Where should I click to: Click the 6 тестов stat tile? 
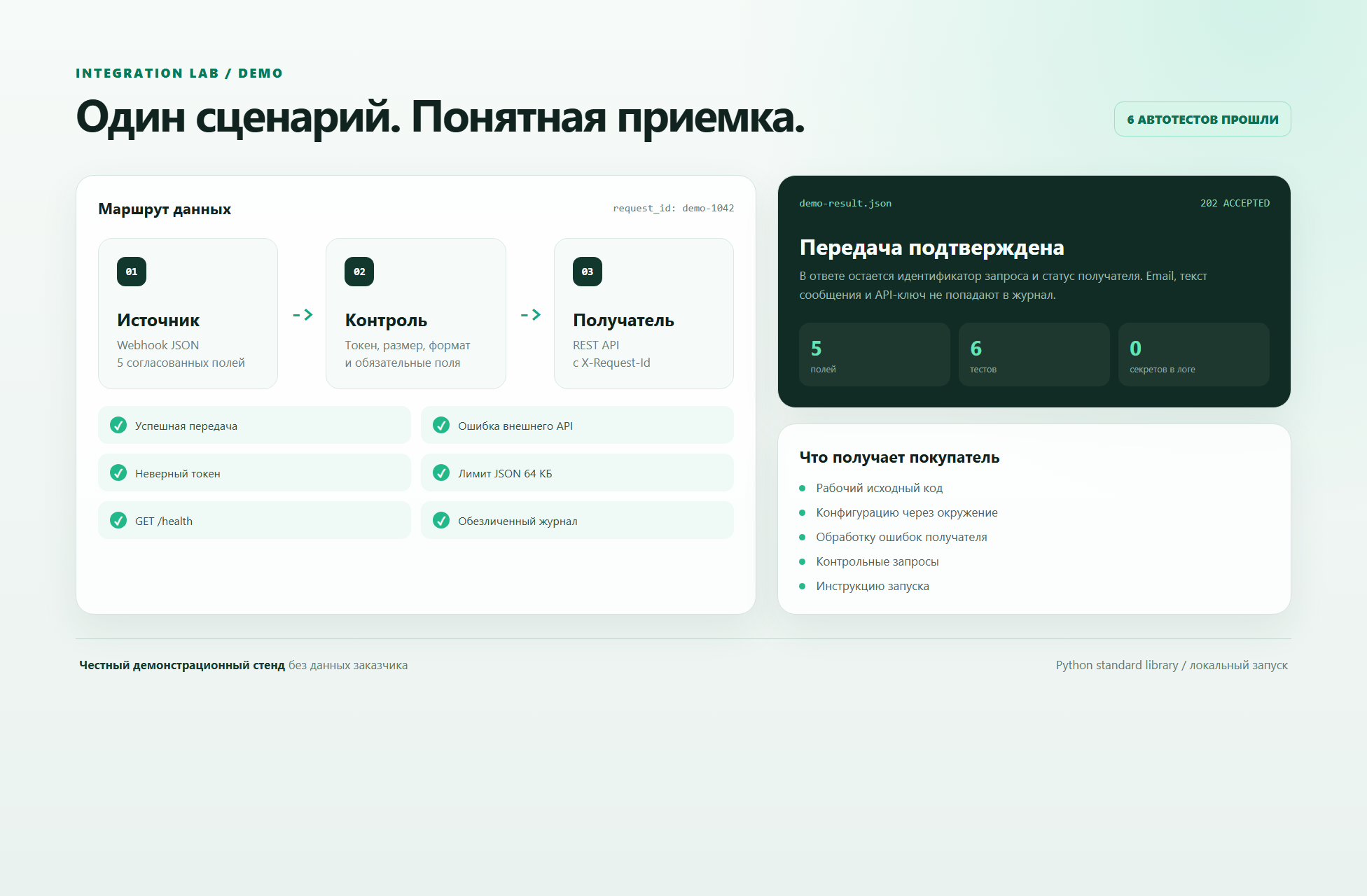click(x=1034, y=354)
